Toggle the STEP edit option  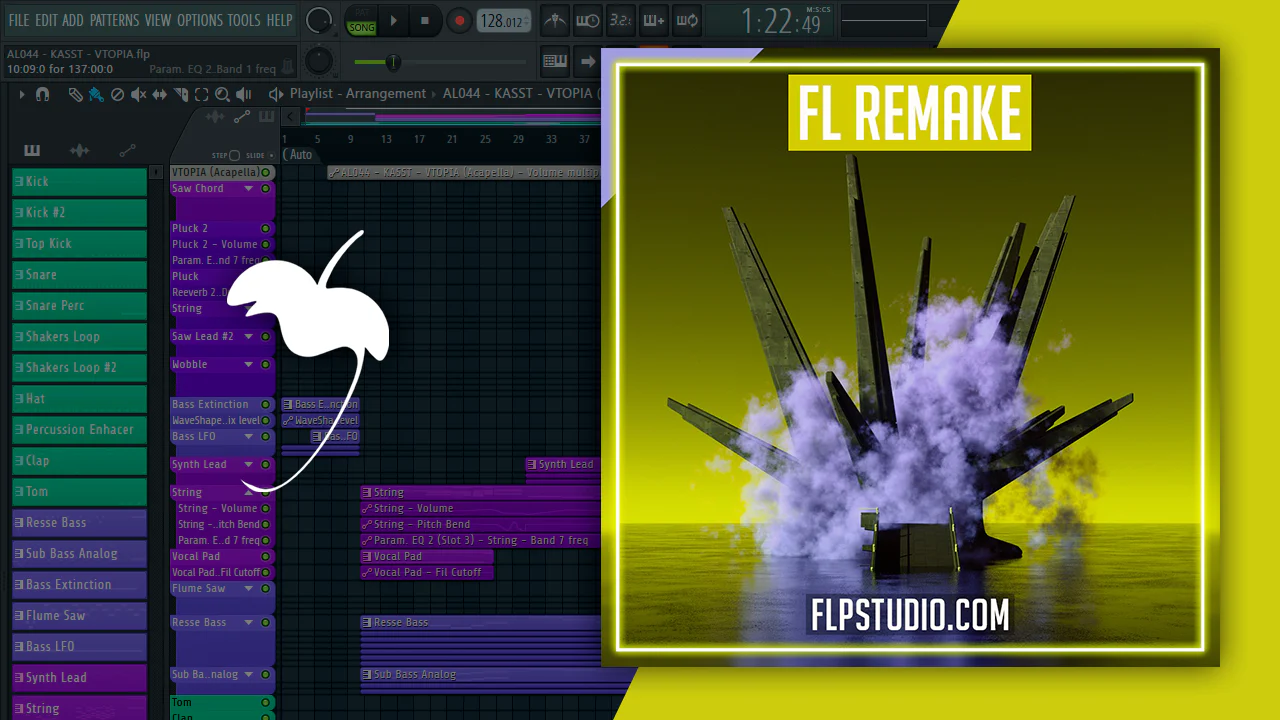click(x=234, y=155)
